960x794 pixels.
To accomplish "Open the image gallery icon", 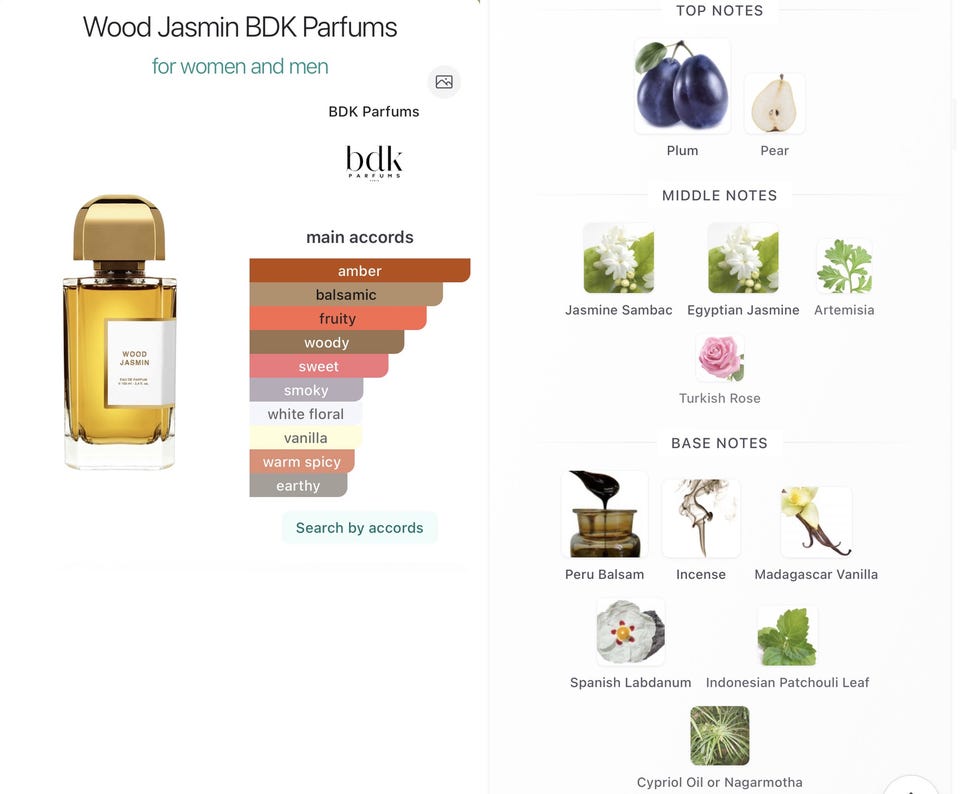I will (x=444, y=81).
